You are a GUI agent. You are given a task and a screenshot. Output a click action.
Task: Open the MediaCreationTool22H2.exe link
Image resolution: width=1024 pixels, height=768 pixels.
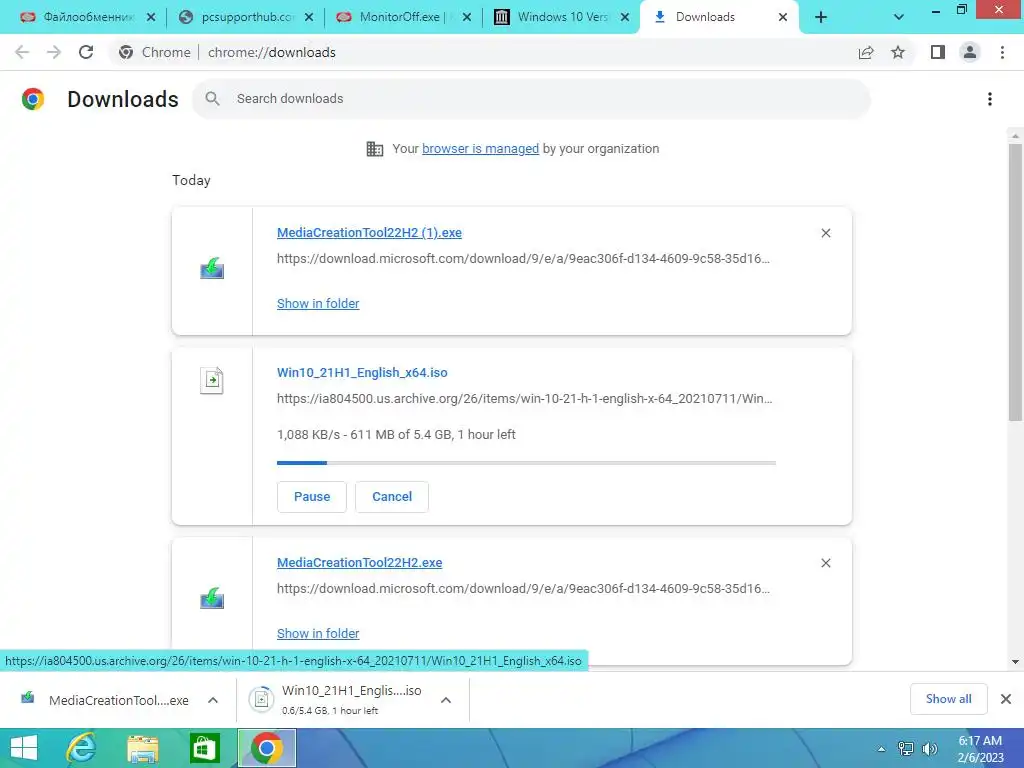(359, 562)
